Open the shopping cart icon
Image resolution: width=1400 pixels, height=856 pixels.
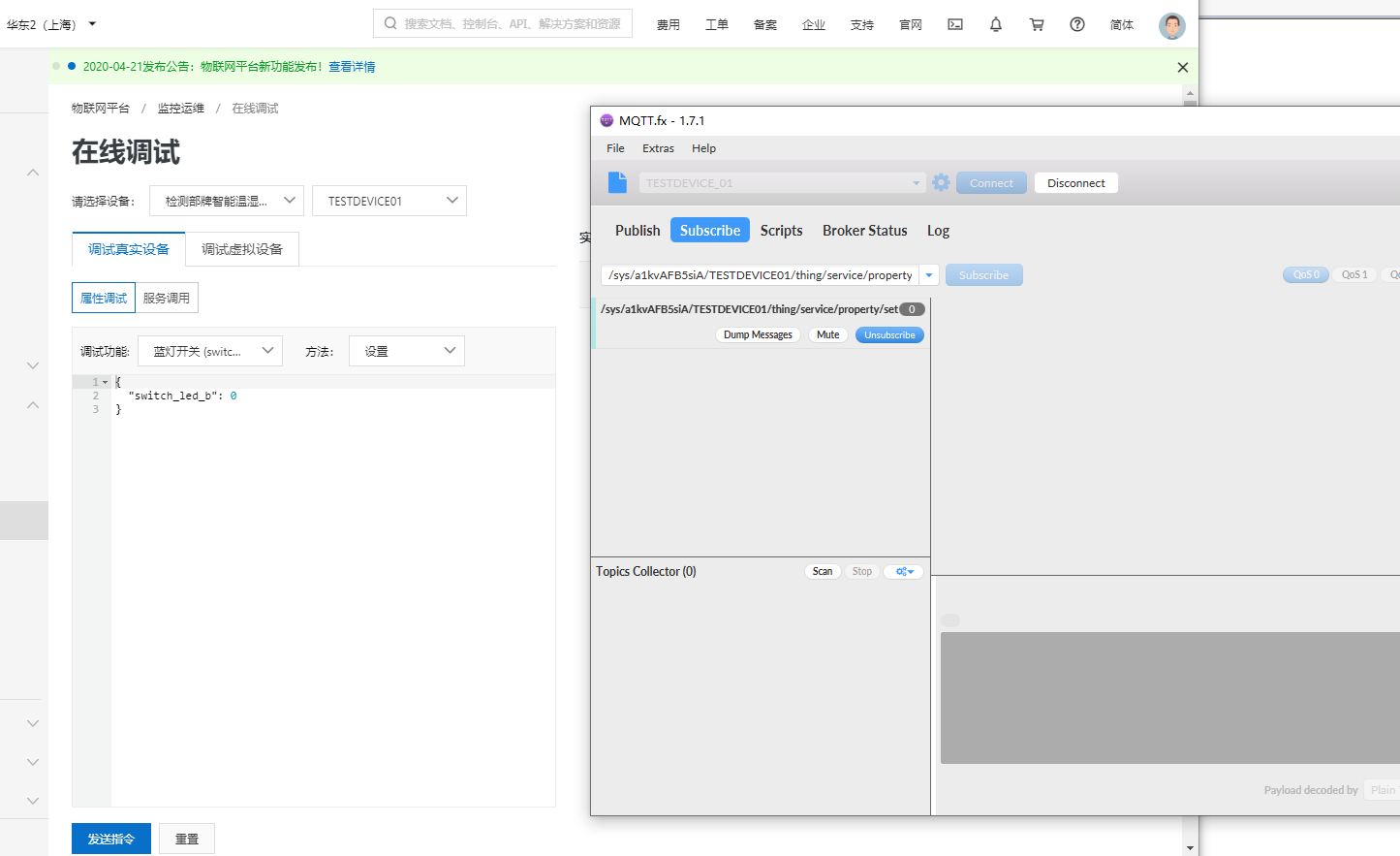(x=1037, y=24)
